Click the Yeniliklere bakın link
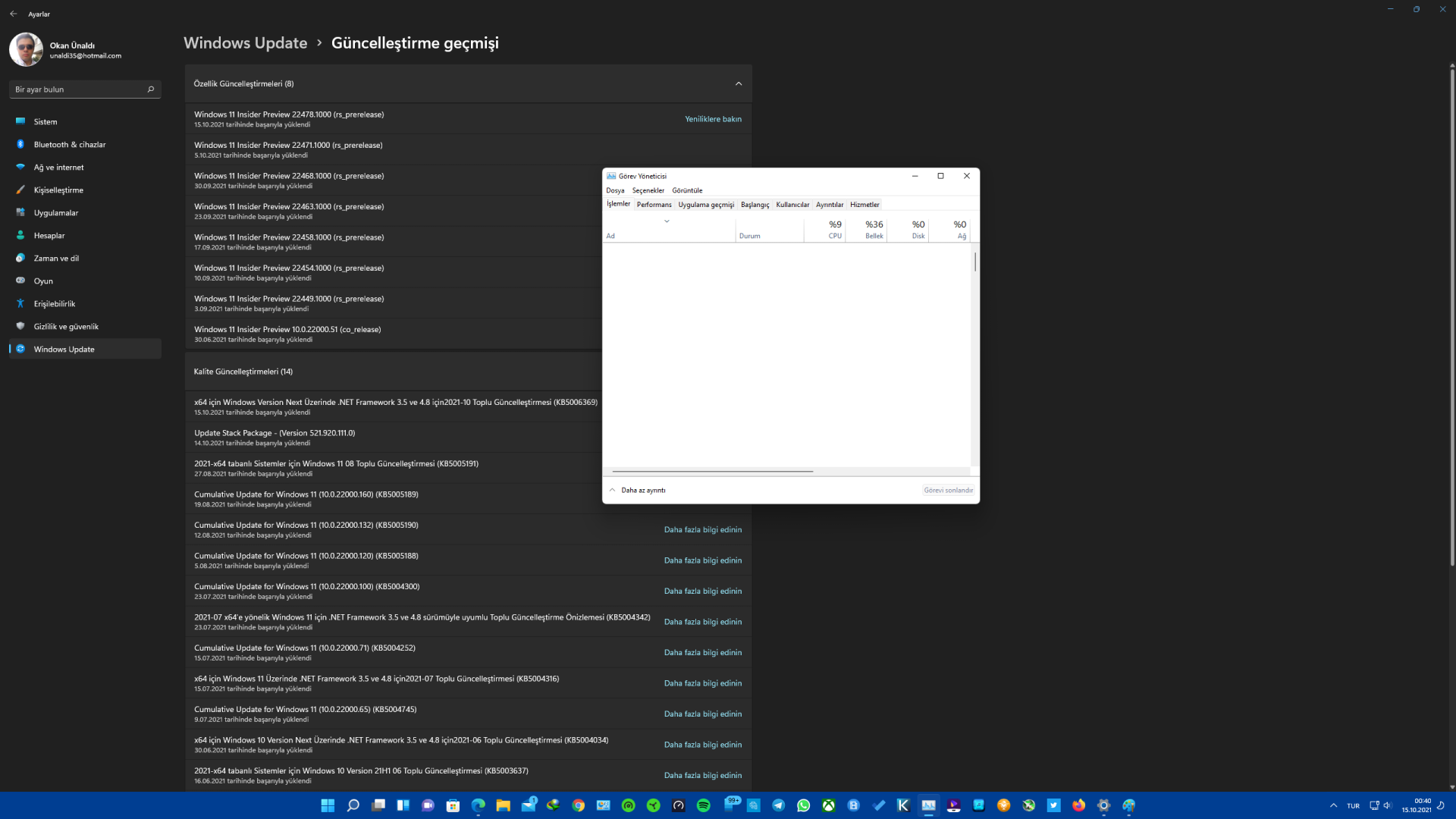Viewport: 1456px width, 819px height. [713, 119]
